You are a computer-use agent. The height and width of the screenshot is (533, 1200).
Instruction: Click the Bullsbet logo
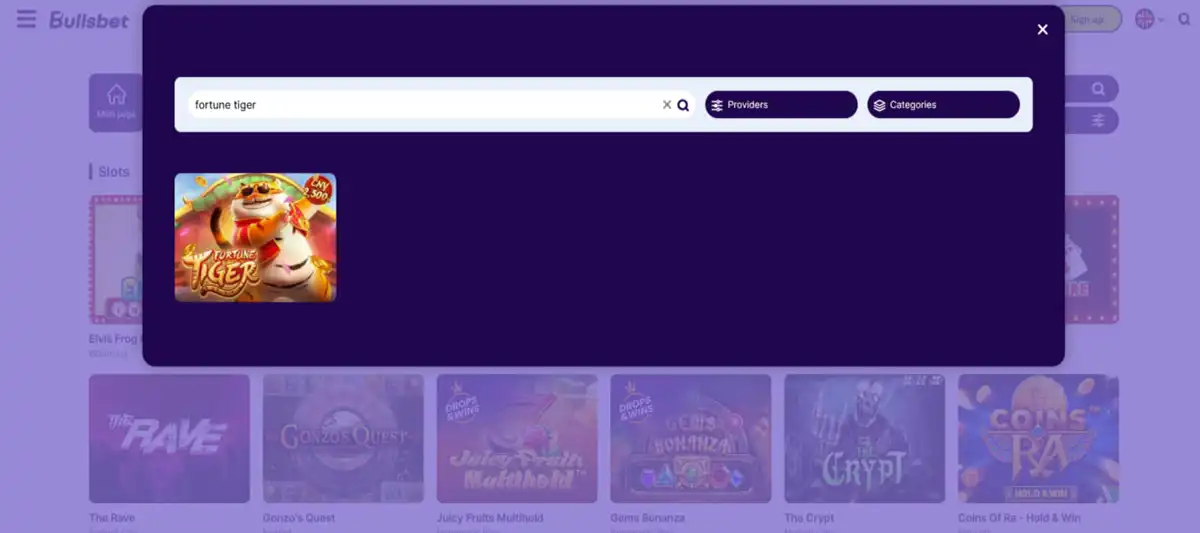[x=89, y=20]
